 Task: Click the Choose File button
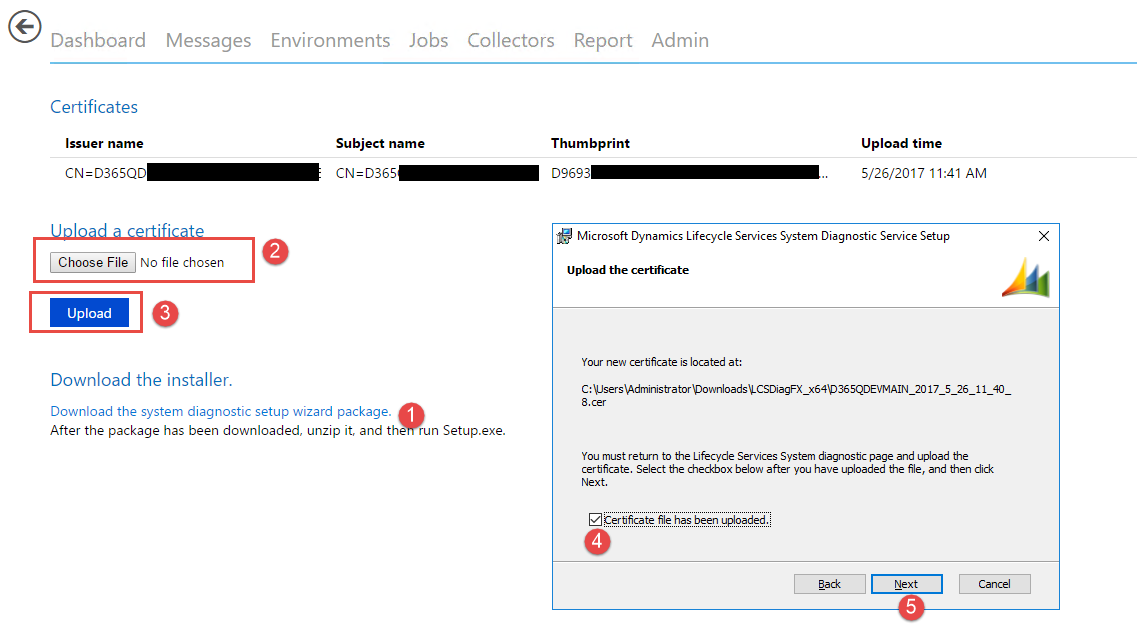93,262
